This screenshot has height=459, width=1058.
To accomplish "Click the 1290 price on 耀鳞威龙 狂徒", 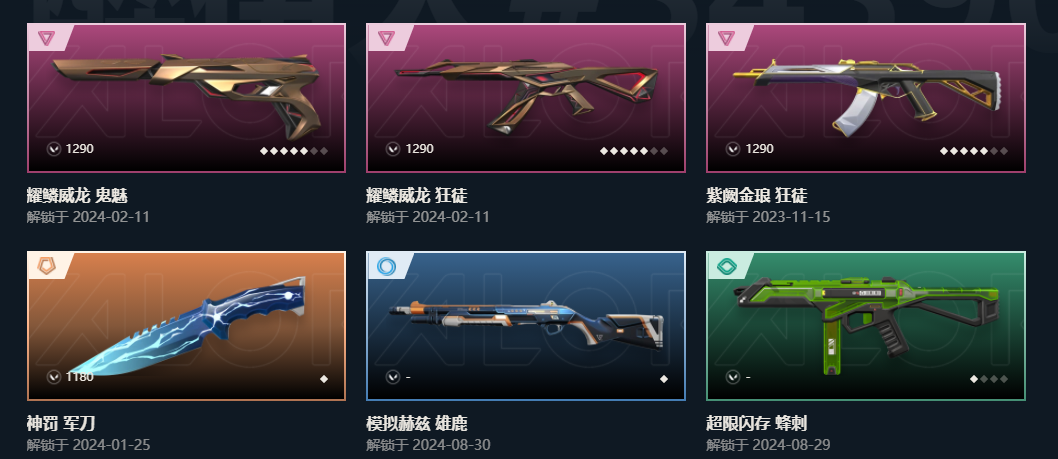I will pyautogui.click(x=420, y=148).
